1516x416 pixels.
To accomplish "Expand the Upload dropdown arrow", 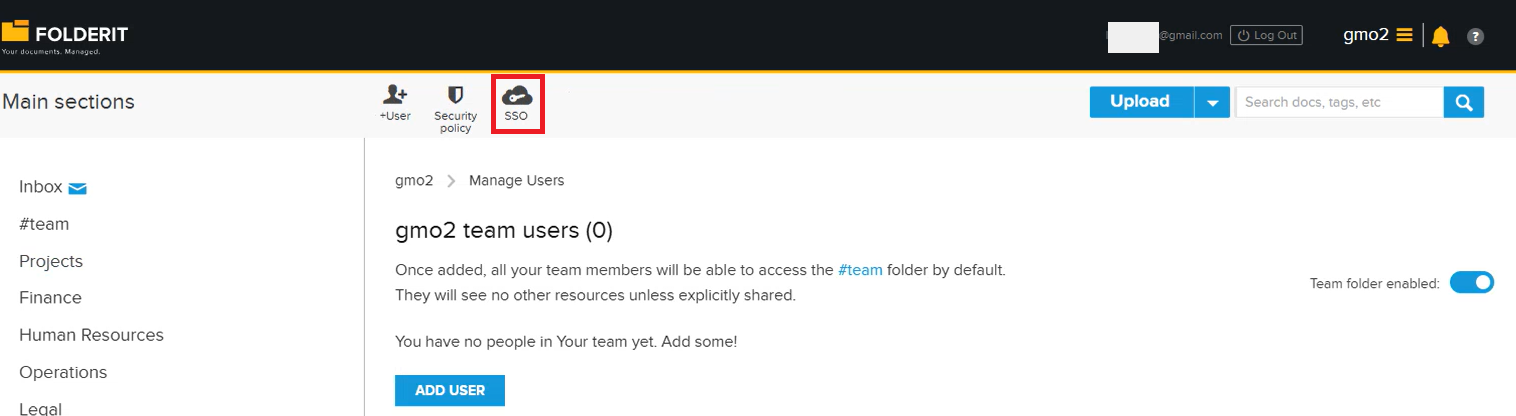I will click(x=1212, y=102).
